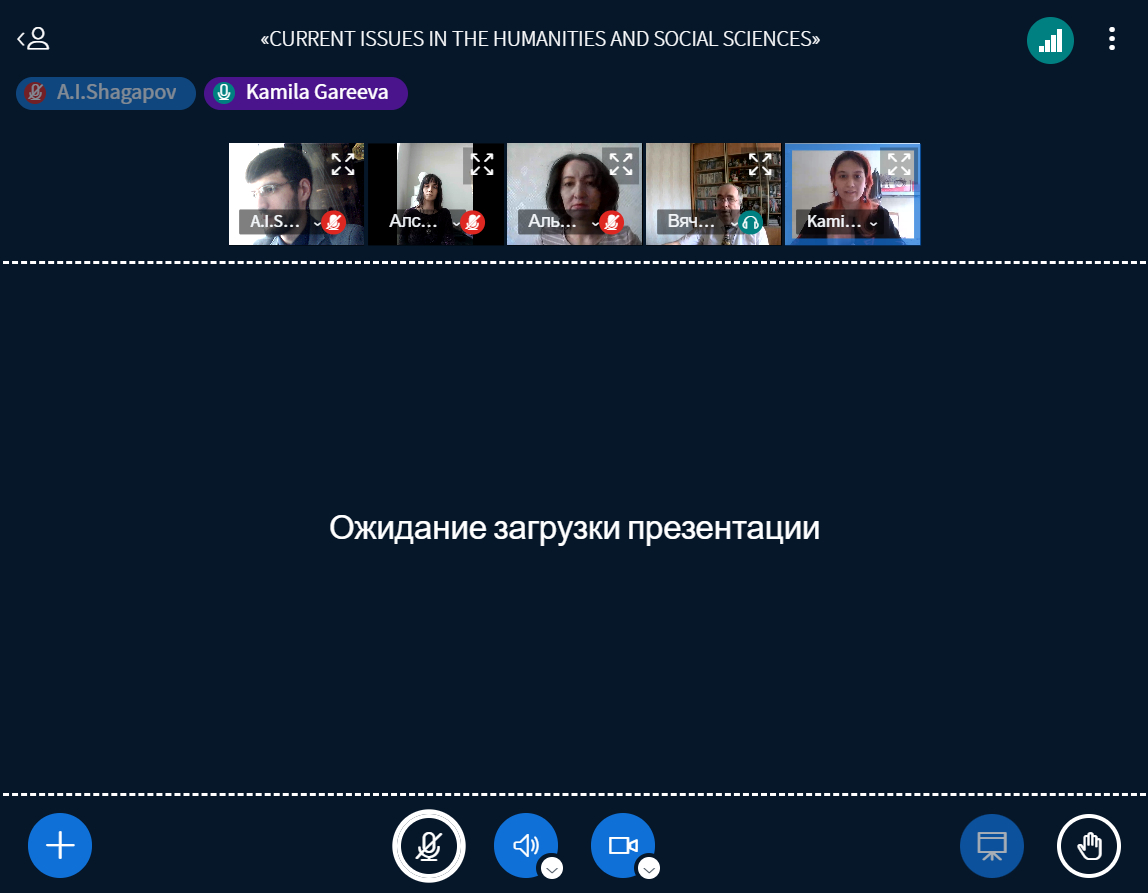This screenshot has height=893, width=1148.
Task: Select the Kamila Gareeva talking indicator
Action: [305, 93]
